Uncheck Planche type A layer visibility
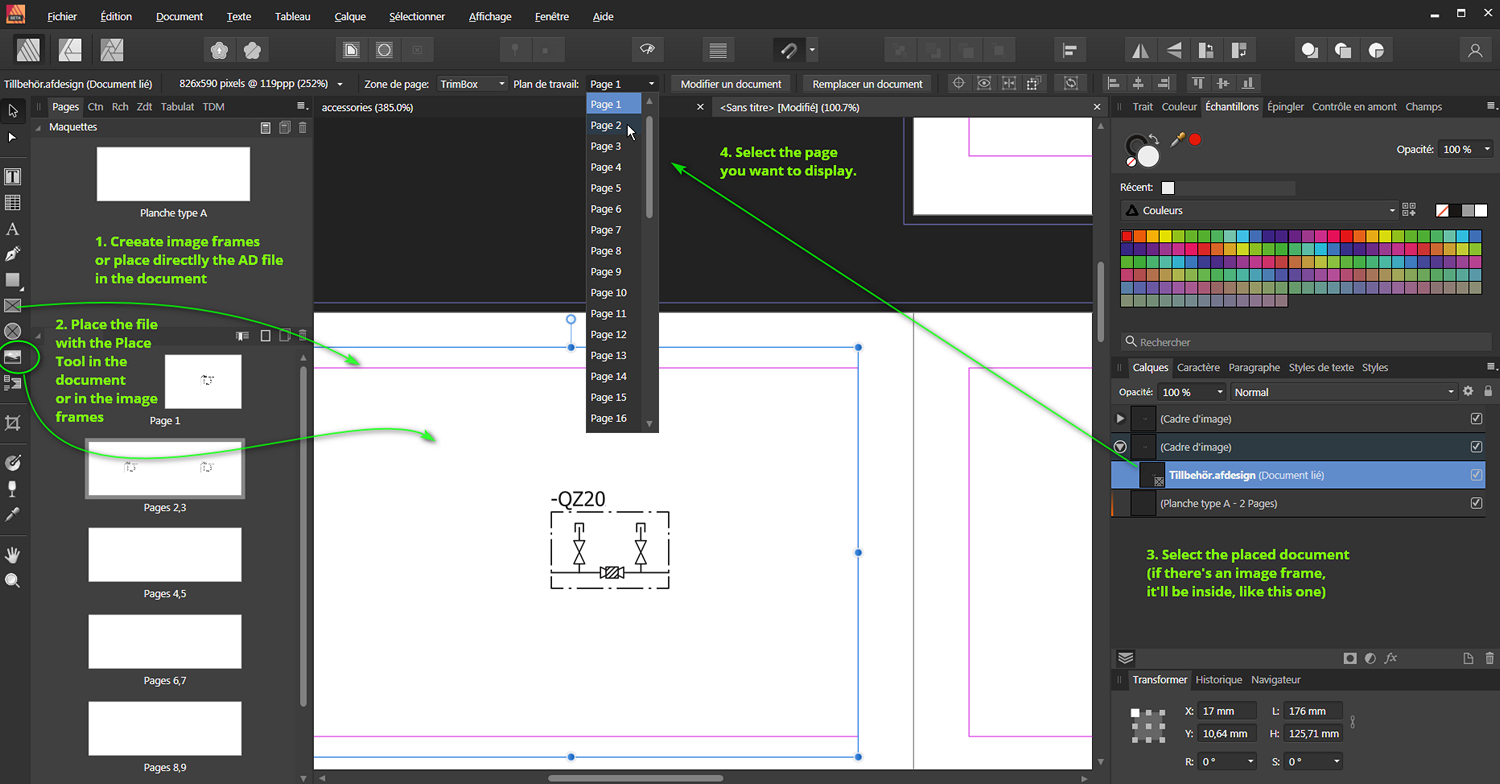 coord(1476,503)
